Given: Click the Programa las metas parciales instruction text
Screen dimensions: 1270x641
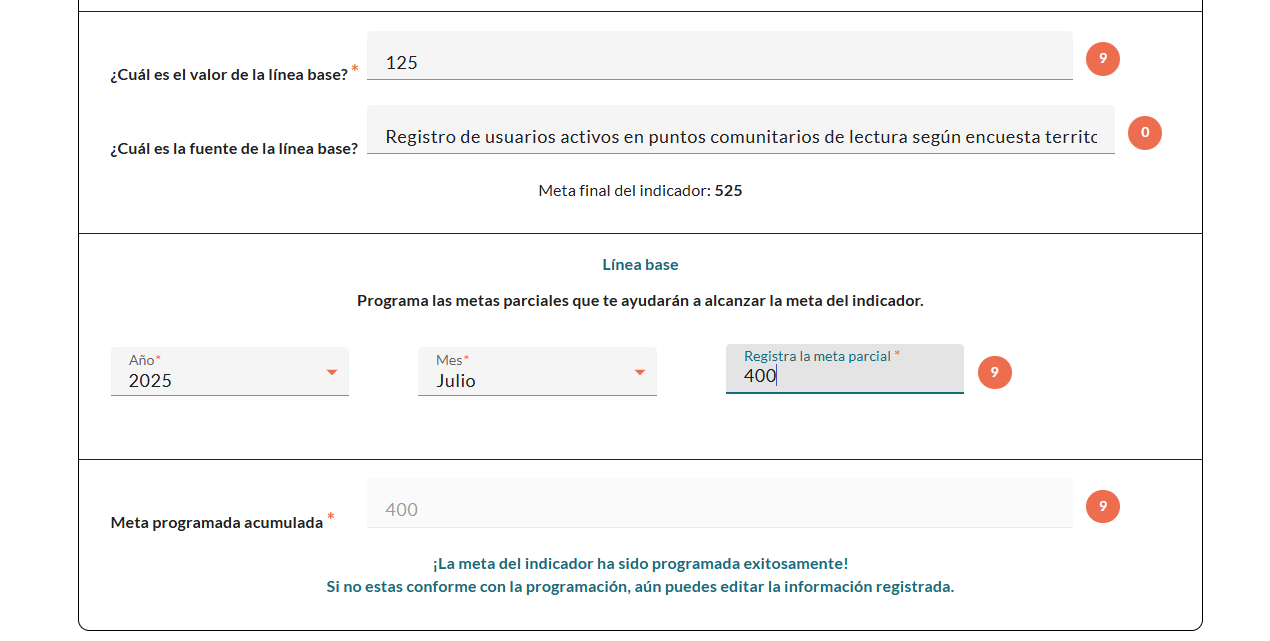Looking at the screenshot, I should [640, 300].
